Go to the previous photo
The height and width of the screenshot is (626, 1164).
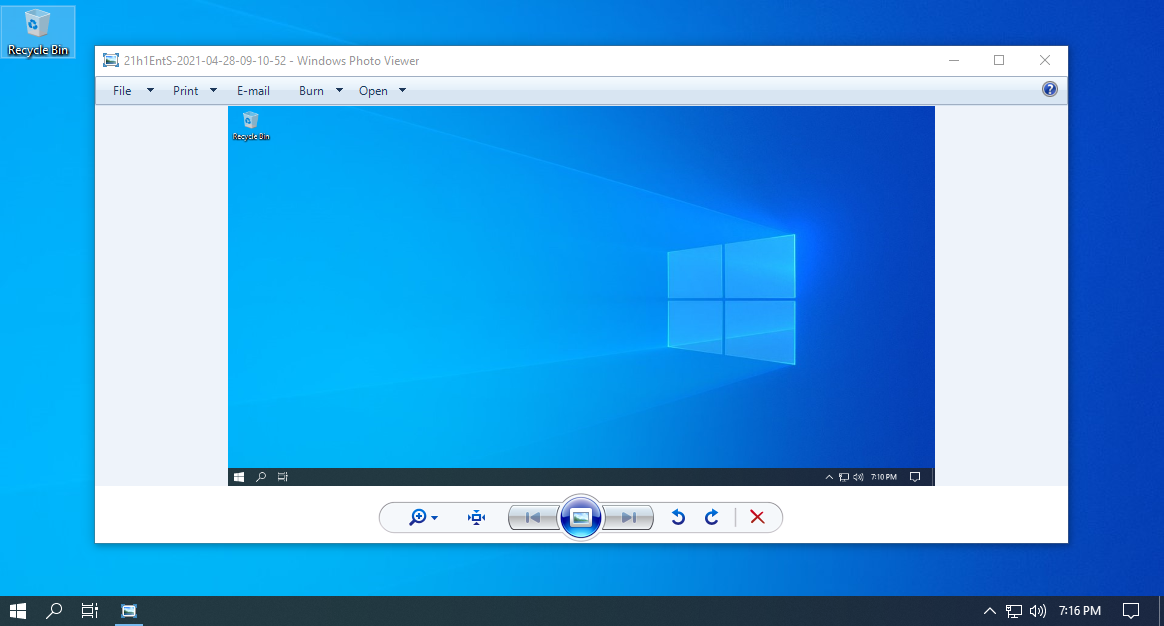532,518
